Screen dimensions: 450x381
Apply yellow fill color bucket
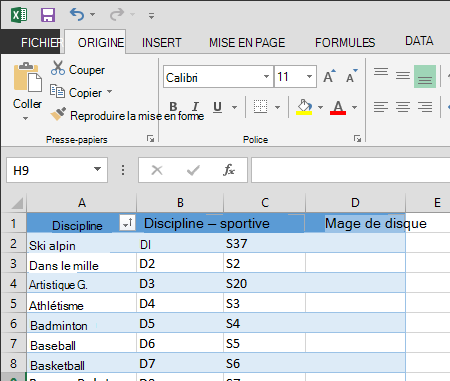(x=304, y=107)
